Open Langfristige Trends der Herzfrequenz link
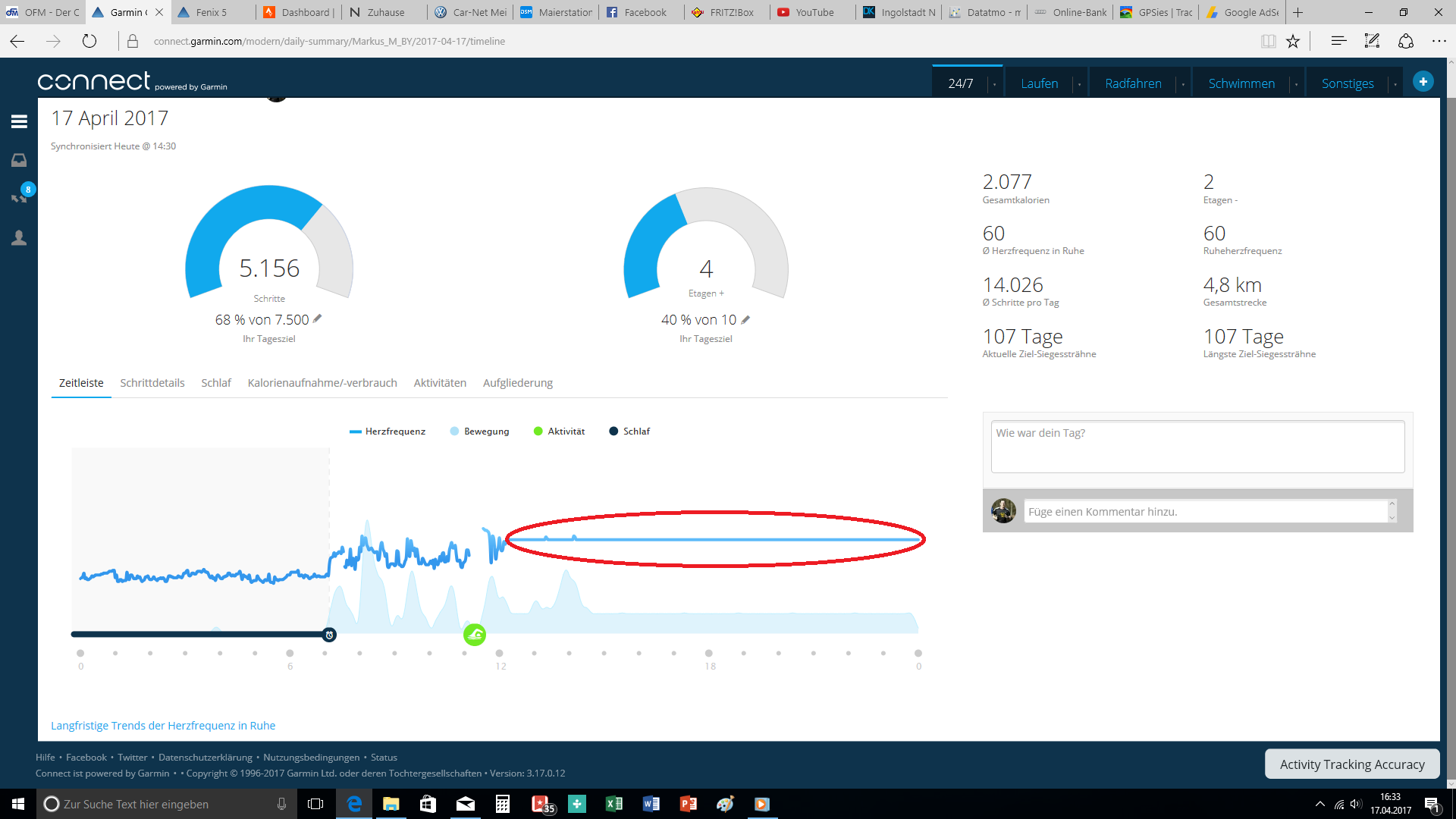Viewport: 1456px width, 819px height. pos(163,726)
